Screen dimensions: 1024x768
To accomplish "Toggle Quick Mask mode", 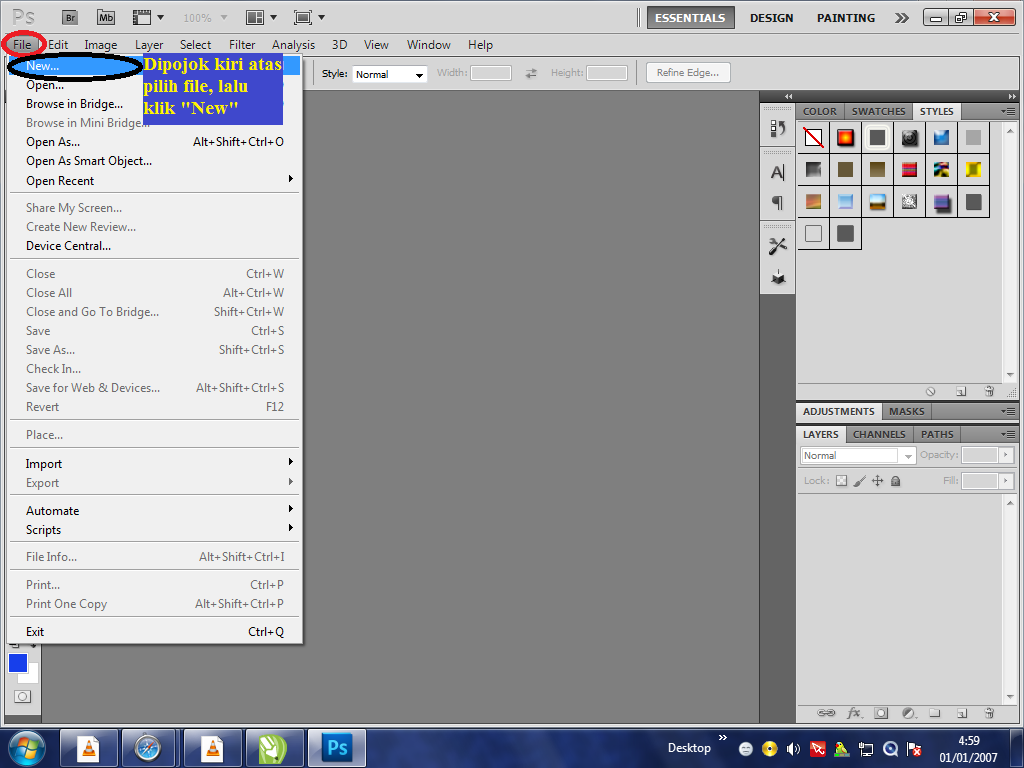I will 22,696.
